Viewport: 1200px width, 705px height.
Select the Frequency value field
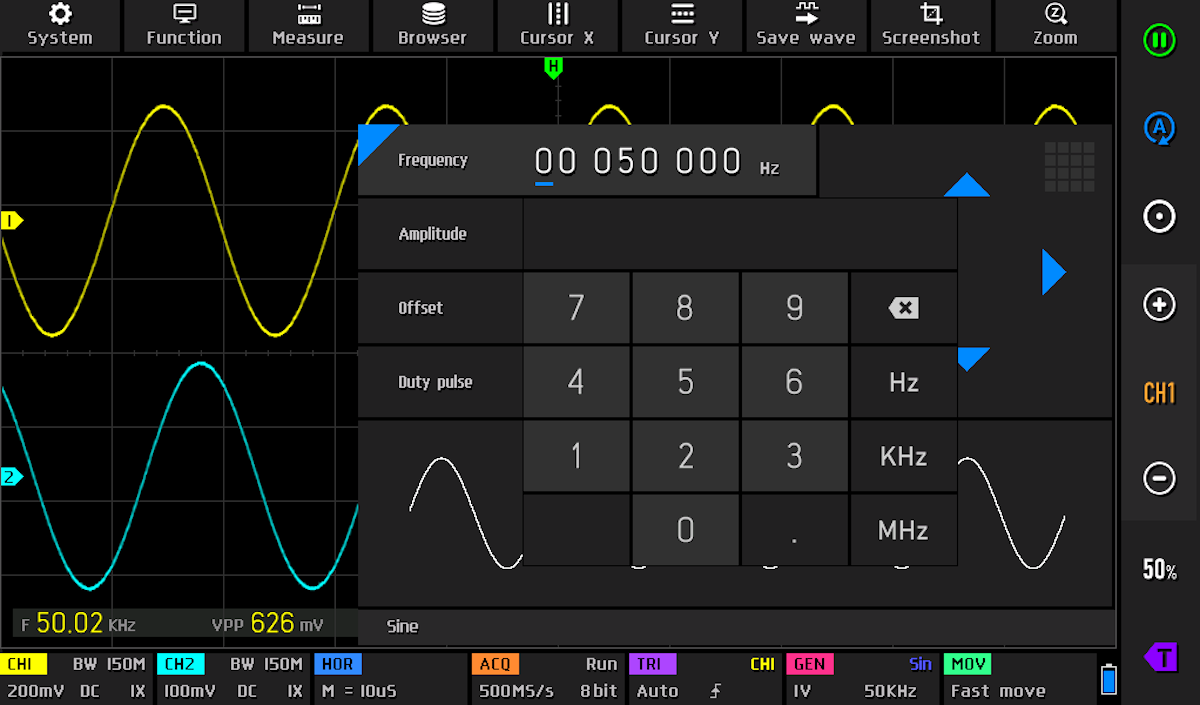tap(640, 161)
